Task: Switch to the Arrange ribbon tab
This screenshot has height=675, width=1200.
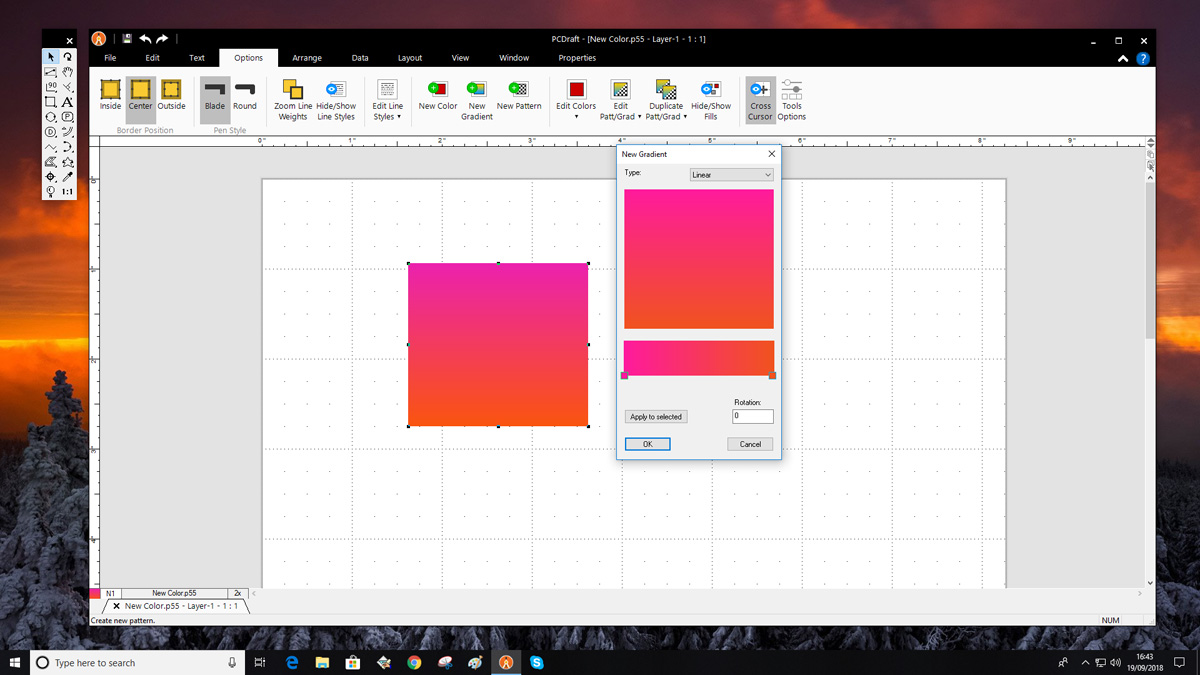Action: [307, 58]
